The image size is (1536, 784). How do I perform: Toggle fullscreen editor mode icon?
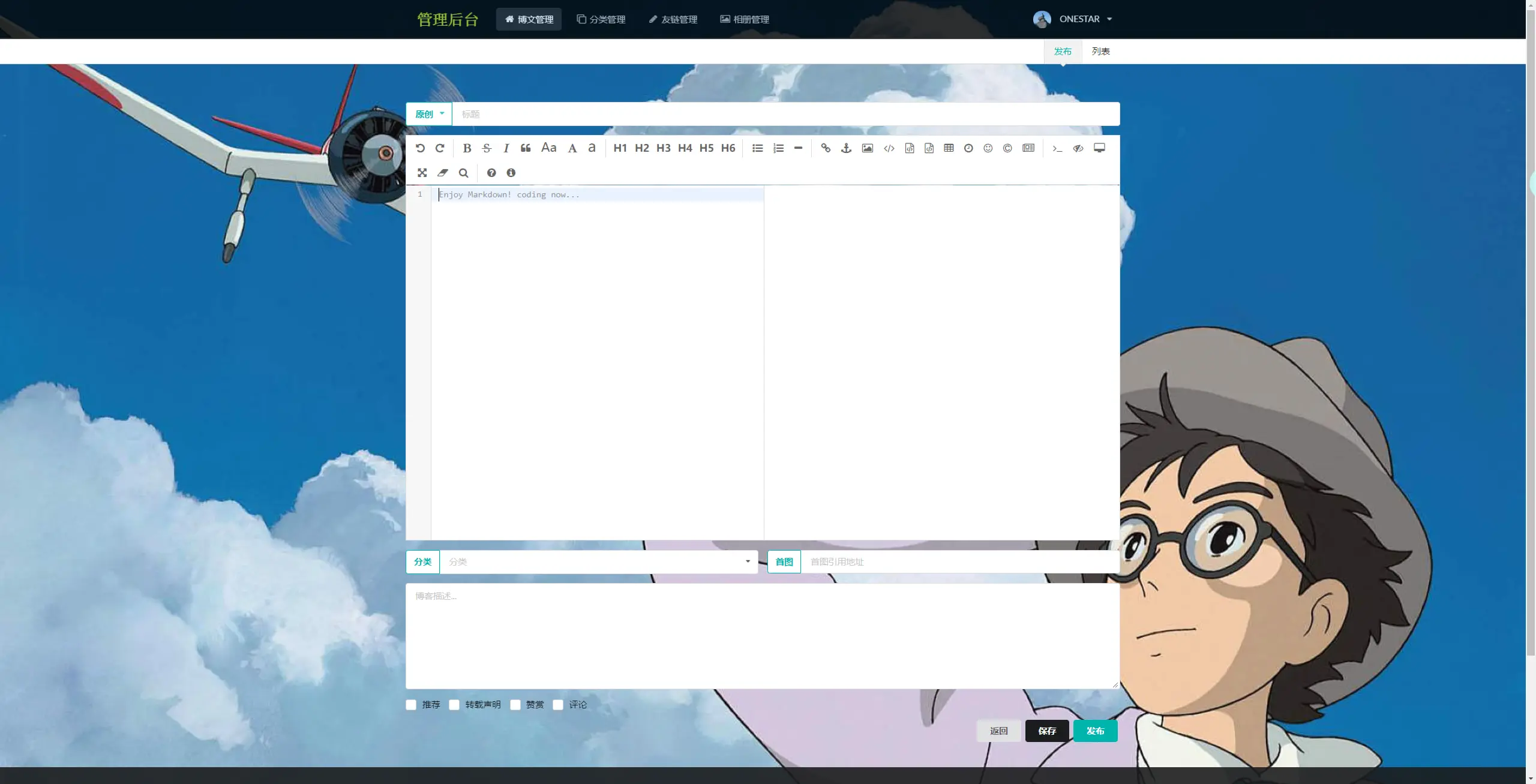(422, 173)
